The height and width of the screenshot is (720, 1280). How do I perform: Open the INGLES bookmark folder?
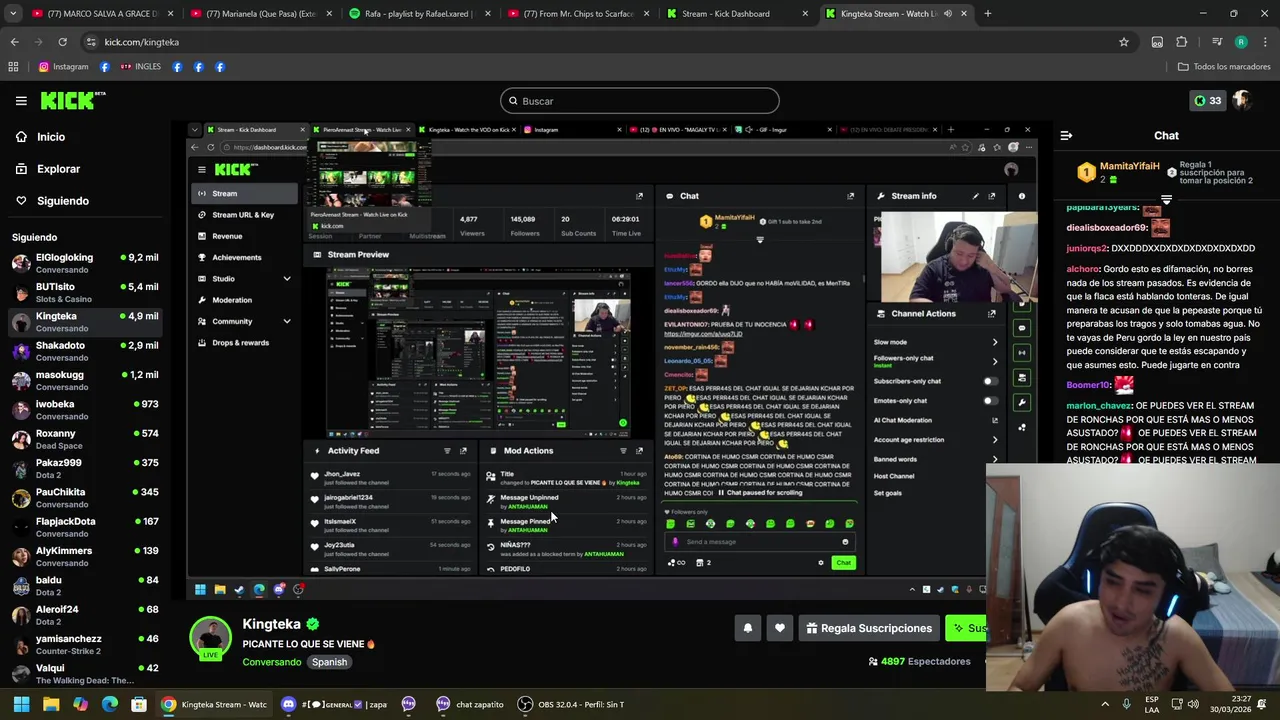pos(140,67)
